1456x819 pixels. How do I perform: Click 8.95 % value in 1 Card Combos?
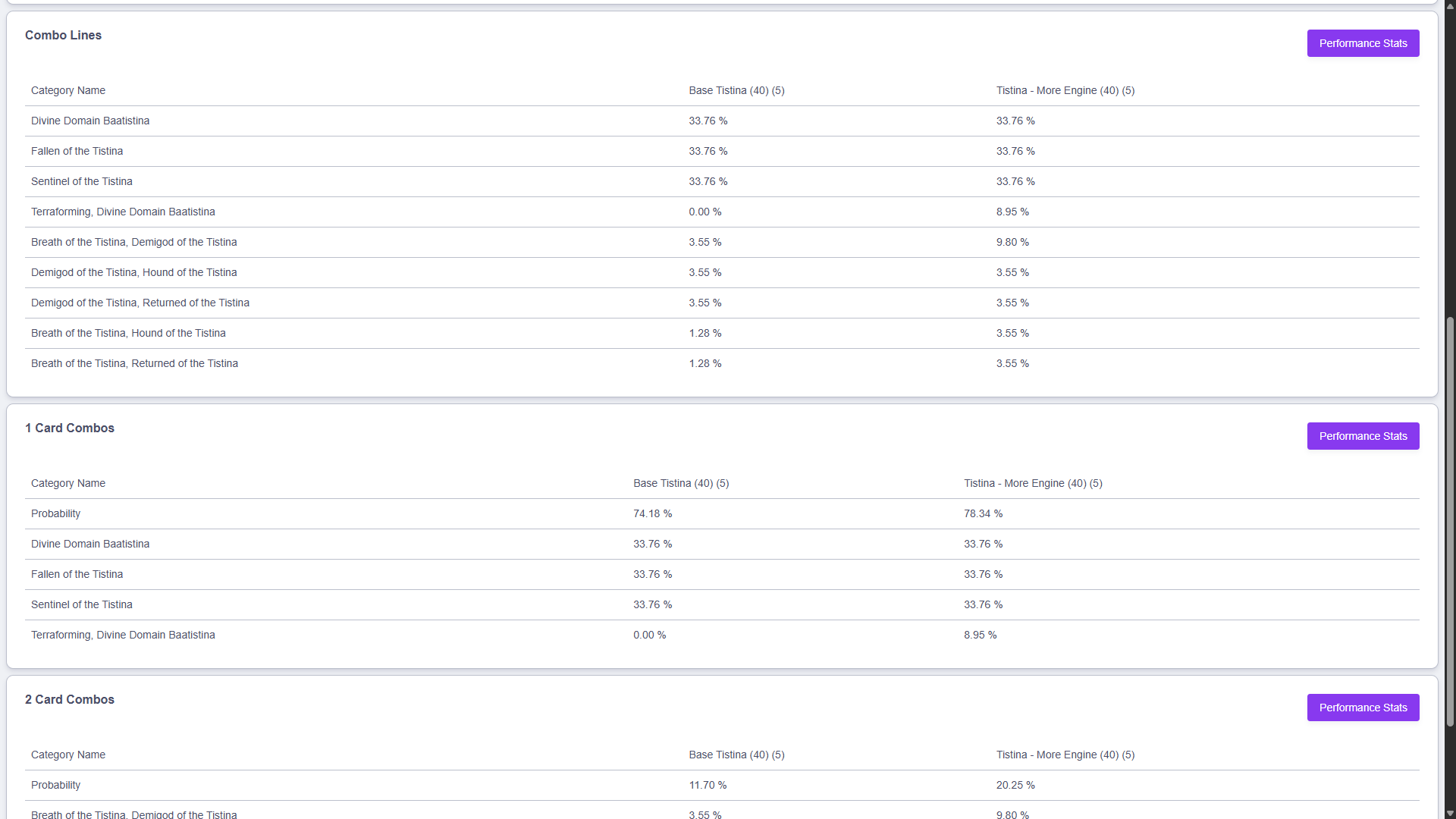coord(981,635)
